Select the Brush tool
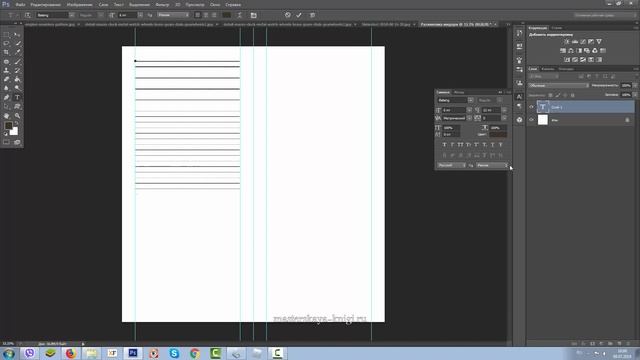The image size is (640, 360). [x=17, y=62]
